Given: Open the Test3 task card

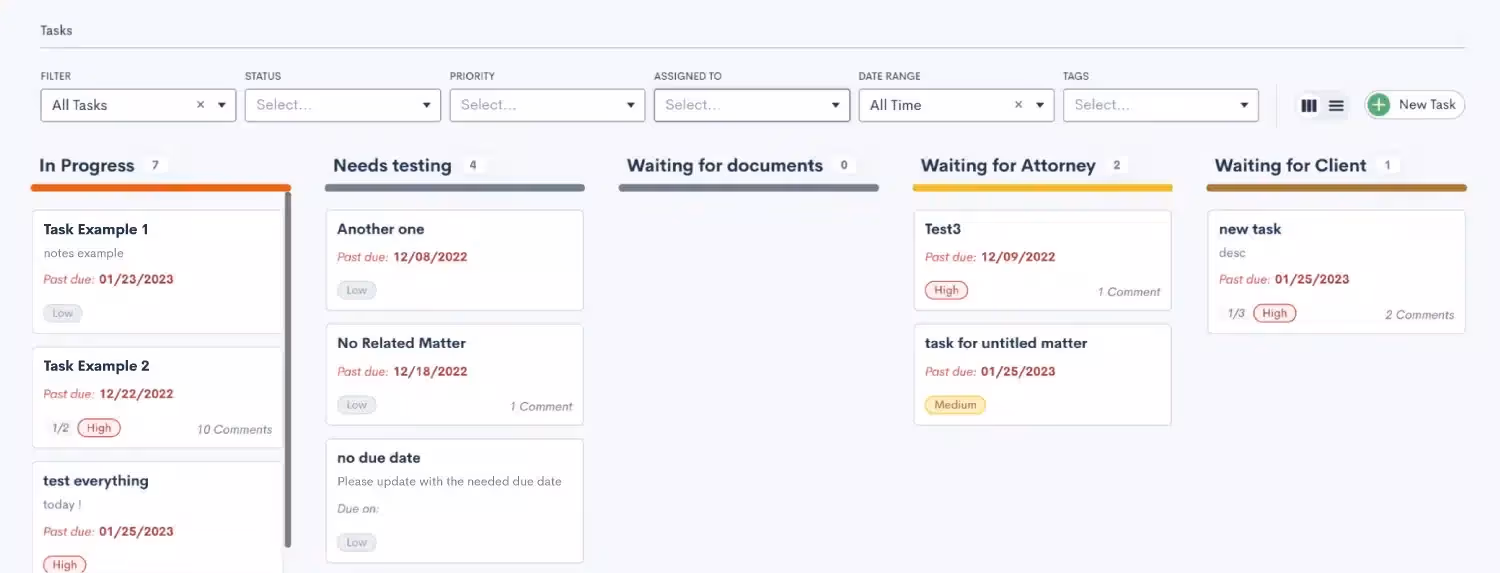Looking at the screenshot, I should 1043,260.
